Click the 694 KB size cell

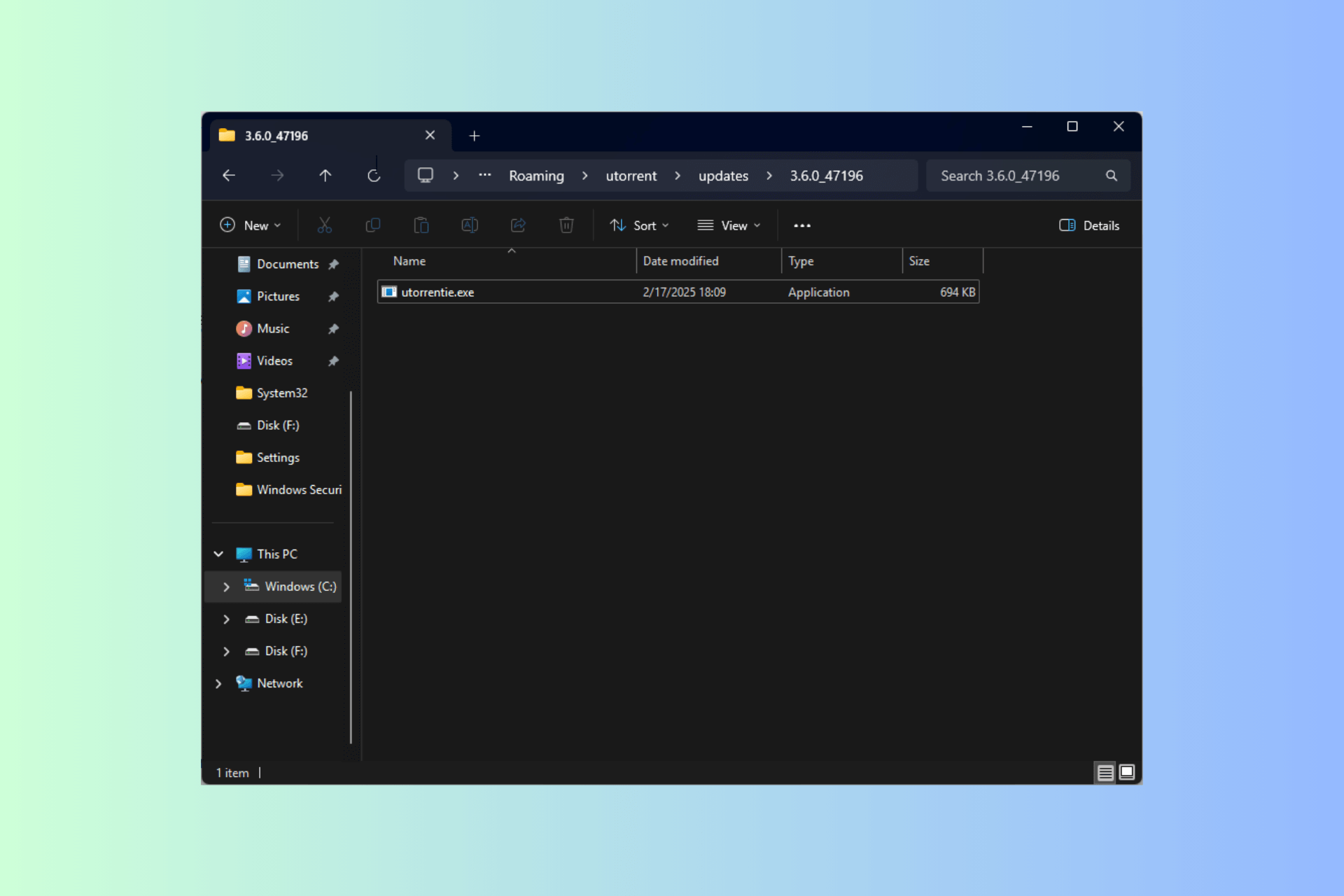click(957, 292)
